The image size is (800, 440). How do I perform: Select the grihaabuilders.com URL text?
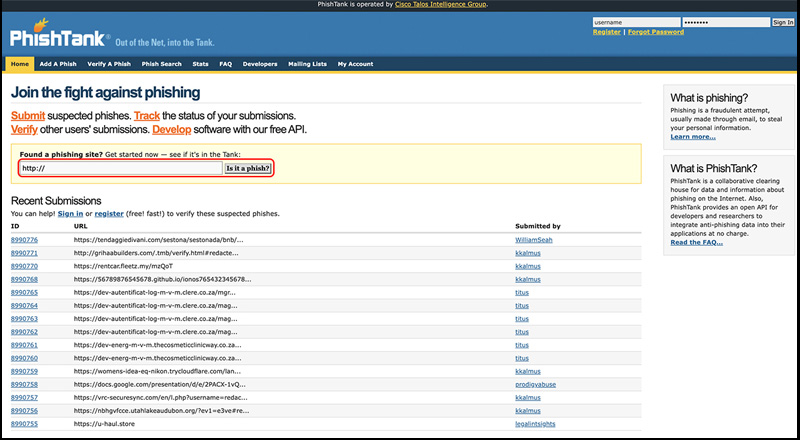point(156,253)
